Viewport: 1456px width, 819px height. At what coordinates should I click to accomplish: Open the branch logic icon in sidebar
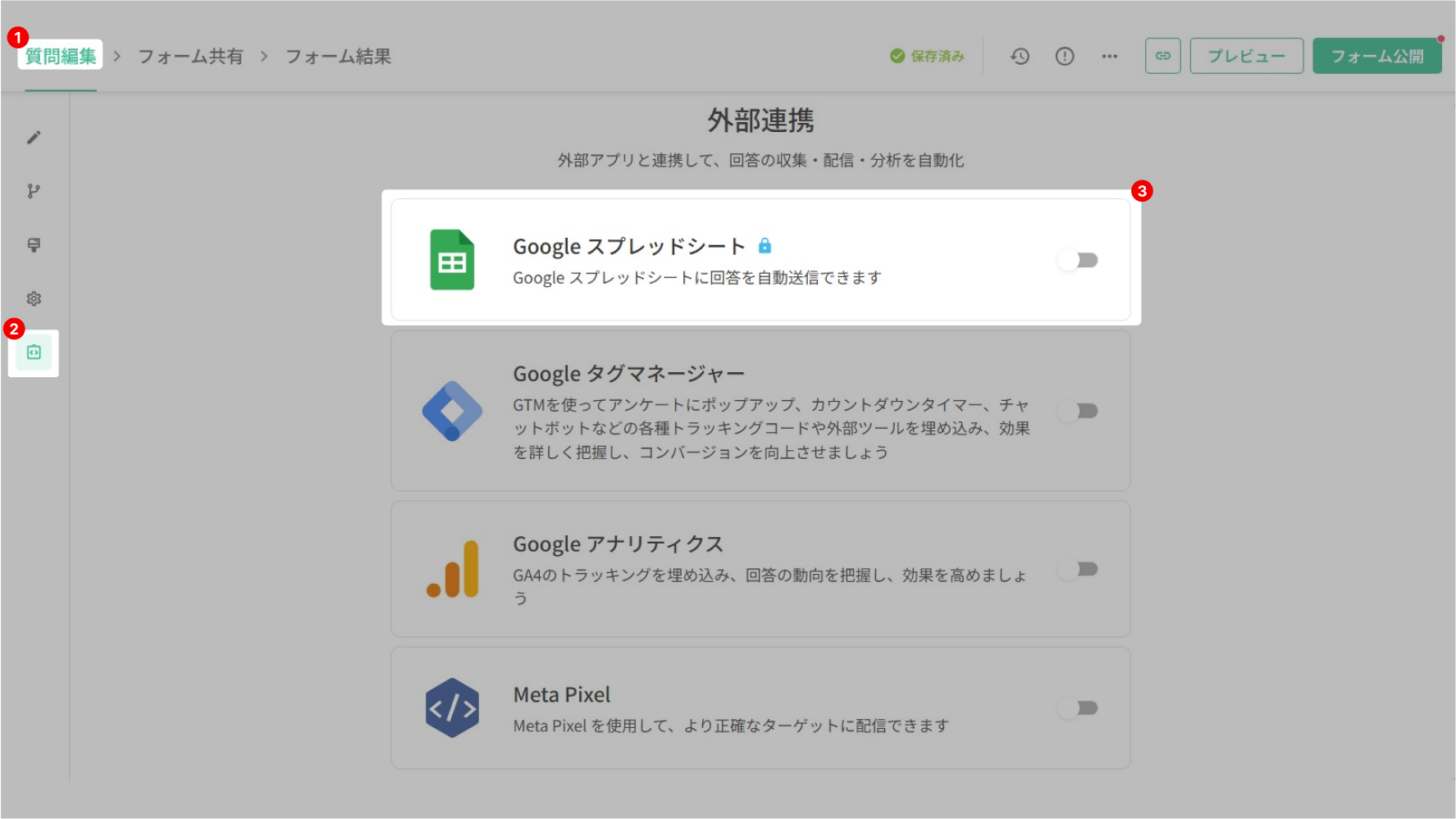(x=34, y=191)
